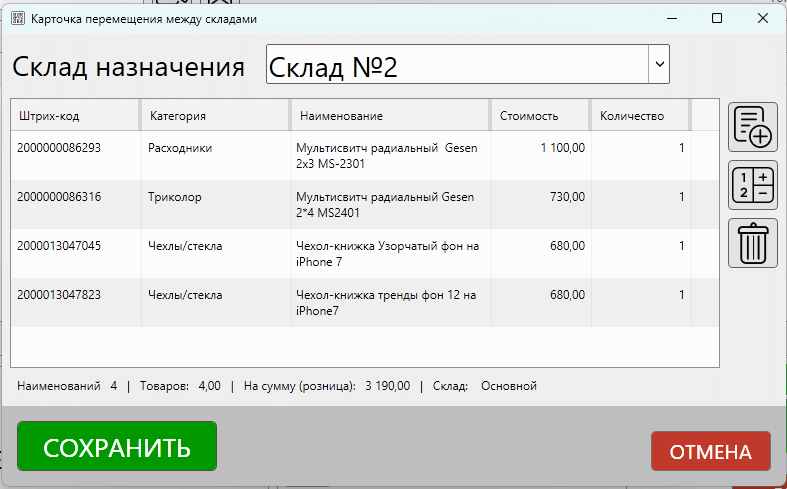This screenshot has height=489, width=787.
Task: Click the trash bin delete icon
Action: click(x=752, y=243)
